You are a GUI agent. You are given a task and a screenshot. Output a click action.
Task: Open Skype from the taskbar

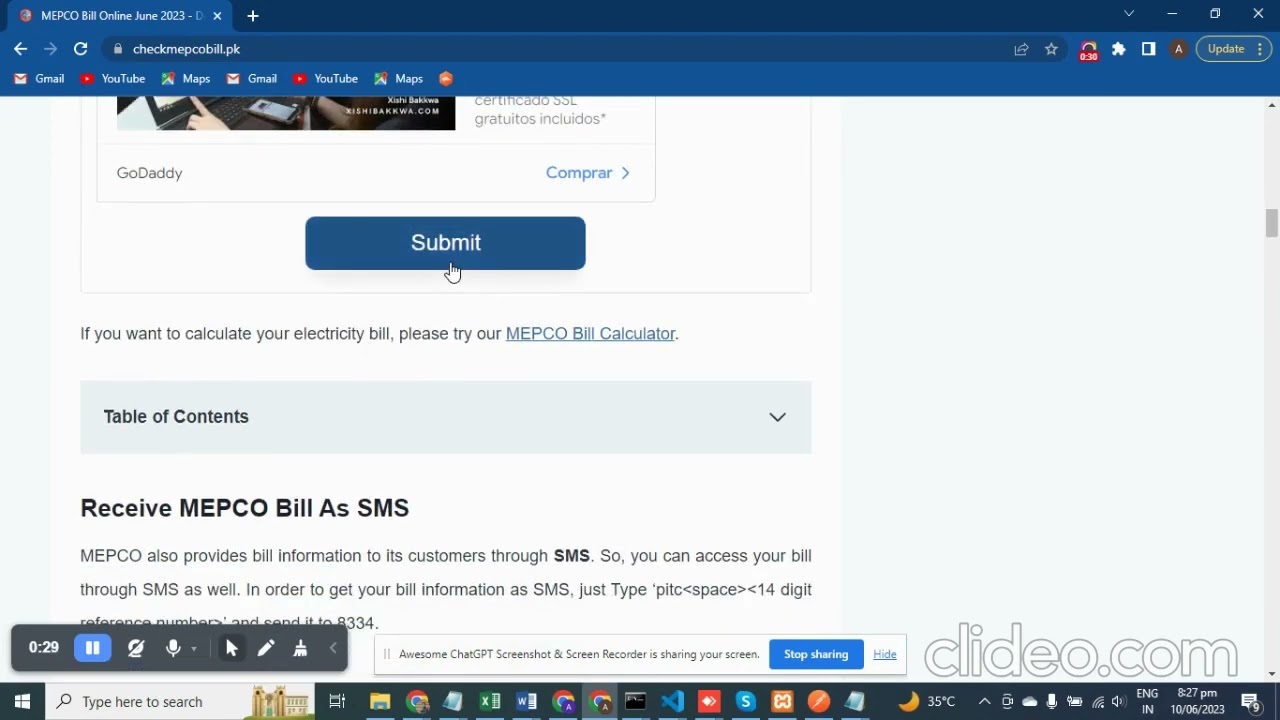(745, 701)
